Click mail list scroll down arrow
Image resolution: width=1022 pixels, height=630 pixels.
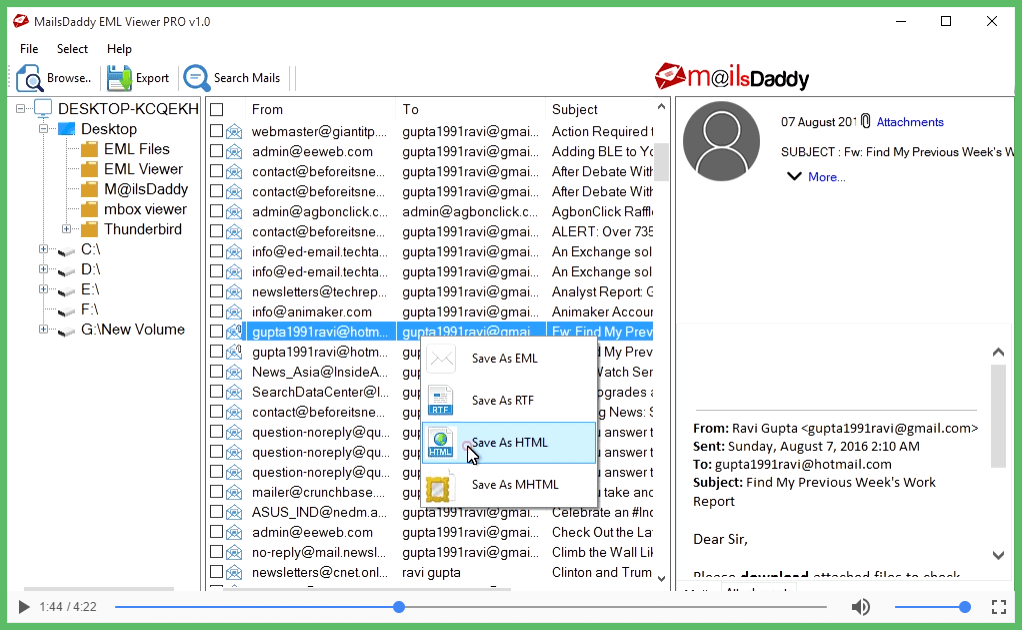tap(662, 579)
